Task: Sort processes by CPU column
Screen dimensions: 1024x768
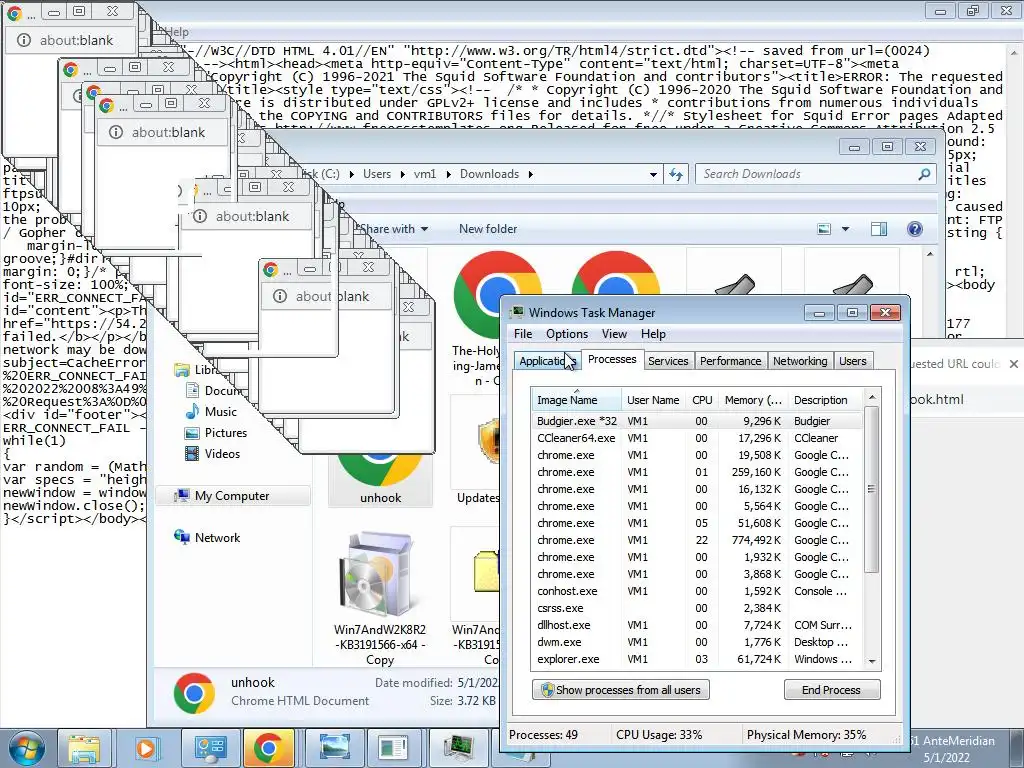Action: coord(702,400)
